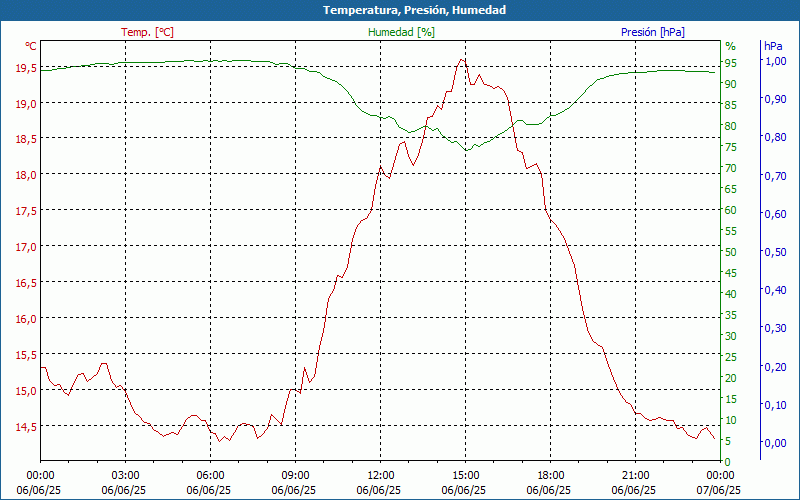Image resolution: width=800 pixels, height=500 pixels.
Task: Click the 06:00 time axis label
Action: (x=210, y=476)
